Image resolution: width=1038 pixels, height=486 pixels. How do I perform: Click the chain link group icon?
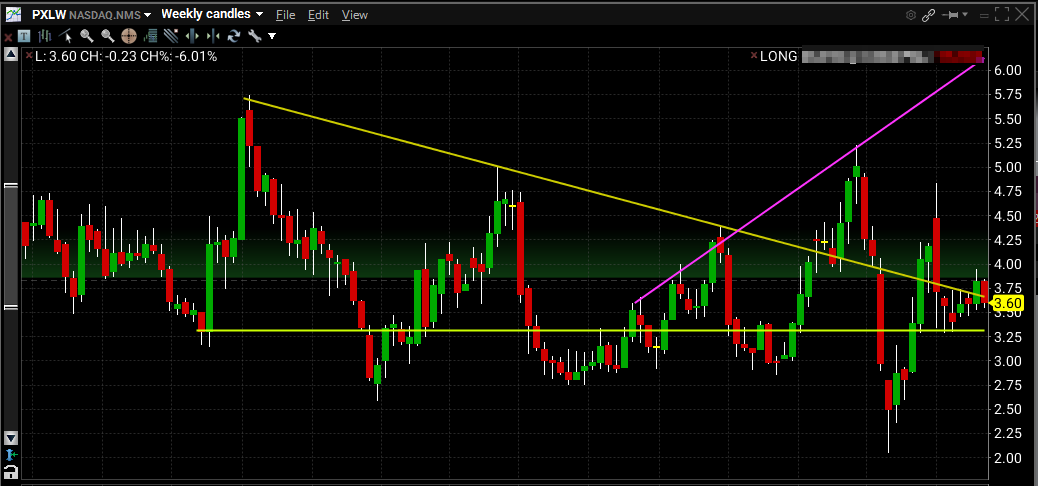point(928,15)
